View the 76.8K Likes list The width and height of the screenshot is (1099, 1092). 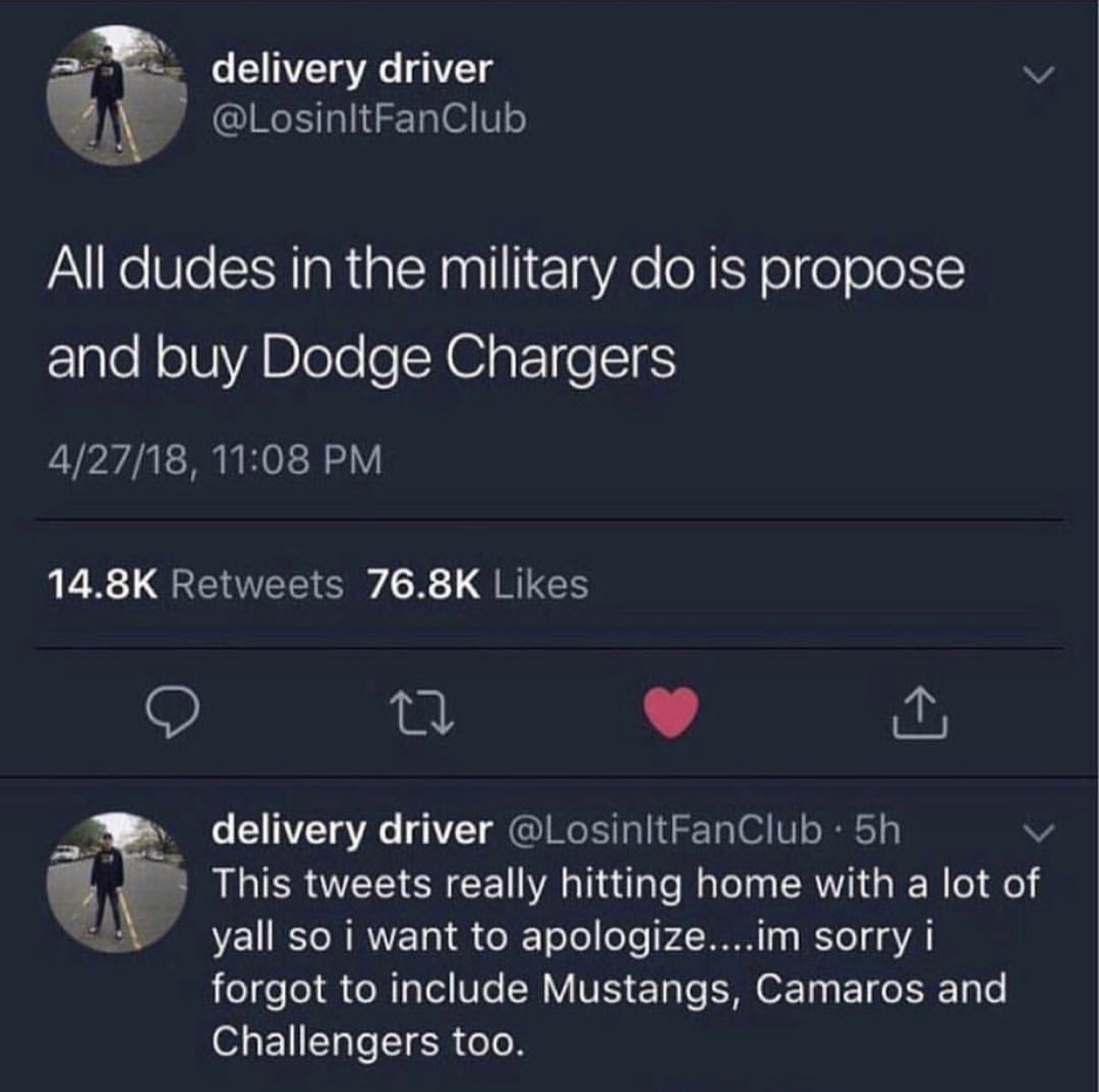pos(478,585)
